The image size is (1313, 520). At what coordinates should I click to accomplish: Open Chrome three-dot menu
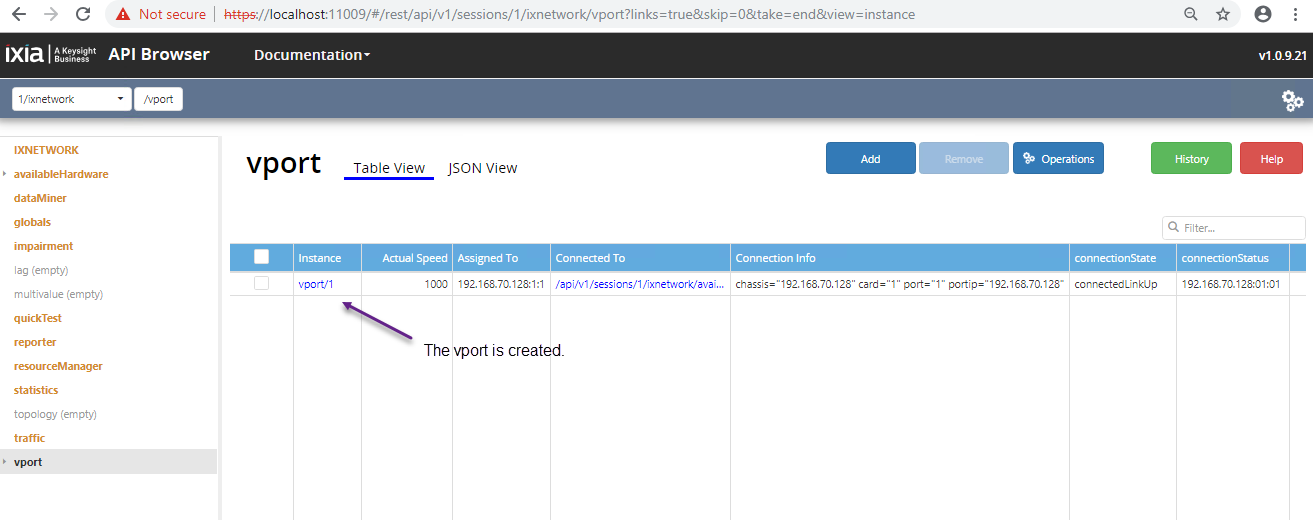(x=1296, y=15)
